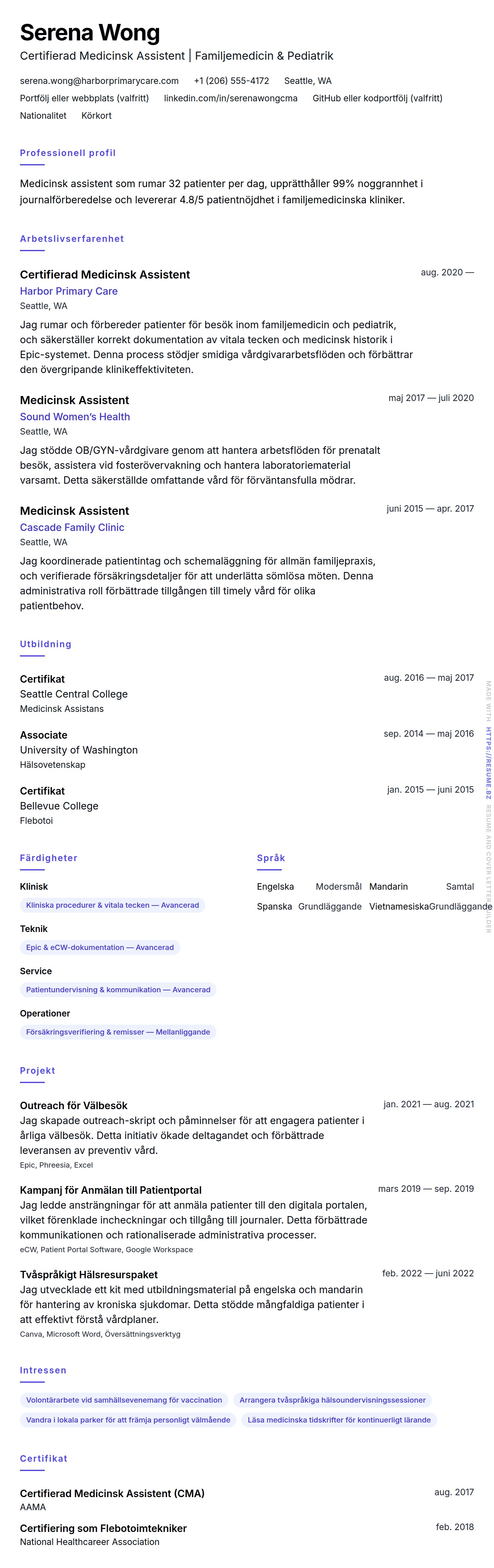Click the Vandra i lokala parker interest tag
The height and width of the screenshot is (1568, 494).
click(x=128, y=1420)
